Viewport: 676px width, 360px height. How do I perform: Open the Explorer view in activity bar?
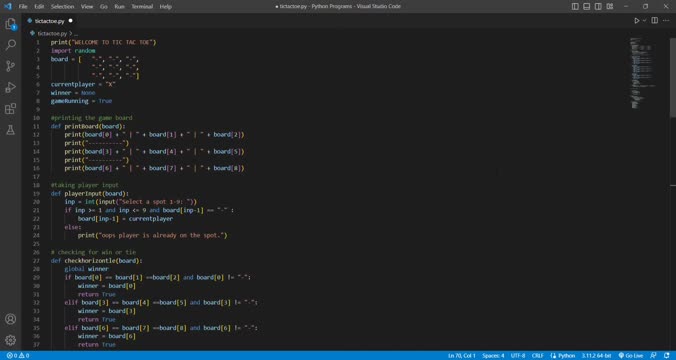(10, 24)
